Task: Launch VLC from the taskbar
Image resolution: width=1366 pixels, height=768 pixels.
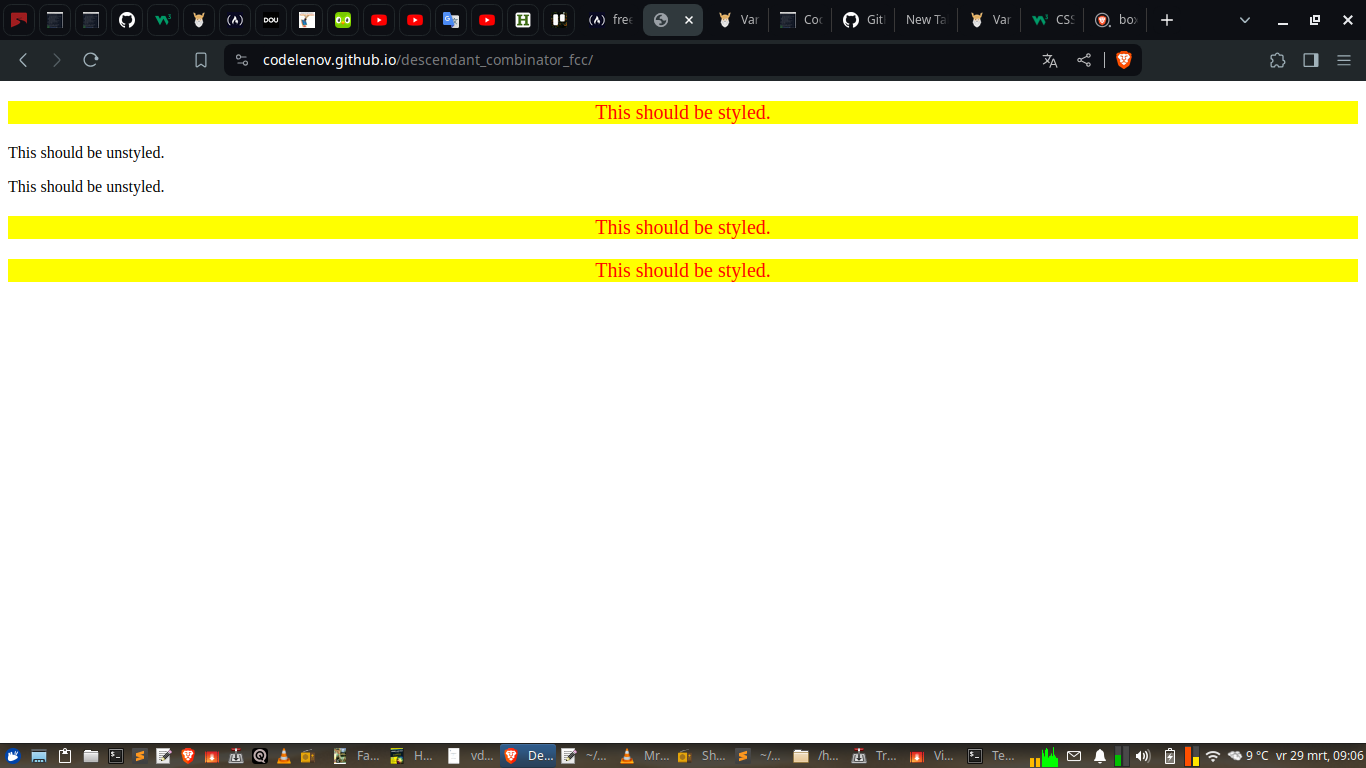Action: click(x=284, y=755)
